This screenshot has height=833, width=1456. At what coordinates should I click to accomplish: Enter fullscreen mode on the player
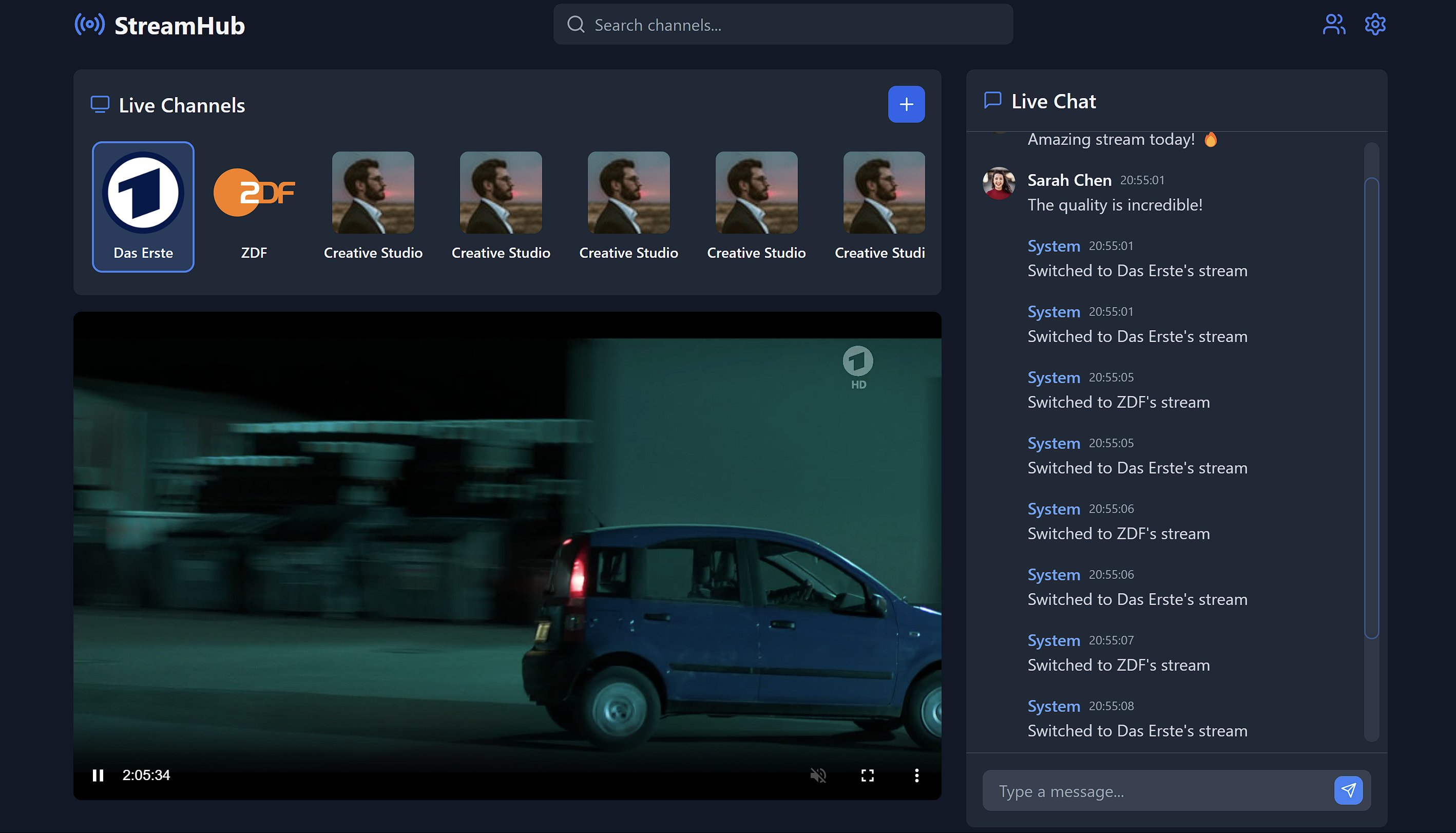[x=867, y=775]
